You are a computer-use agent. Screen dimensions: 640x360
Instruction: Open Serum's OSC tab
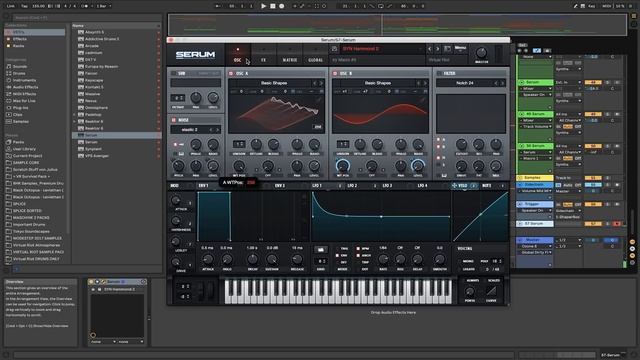tap(238, 55)
